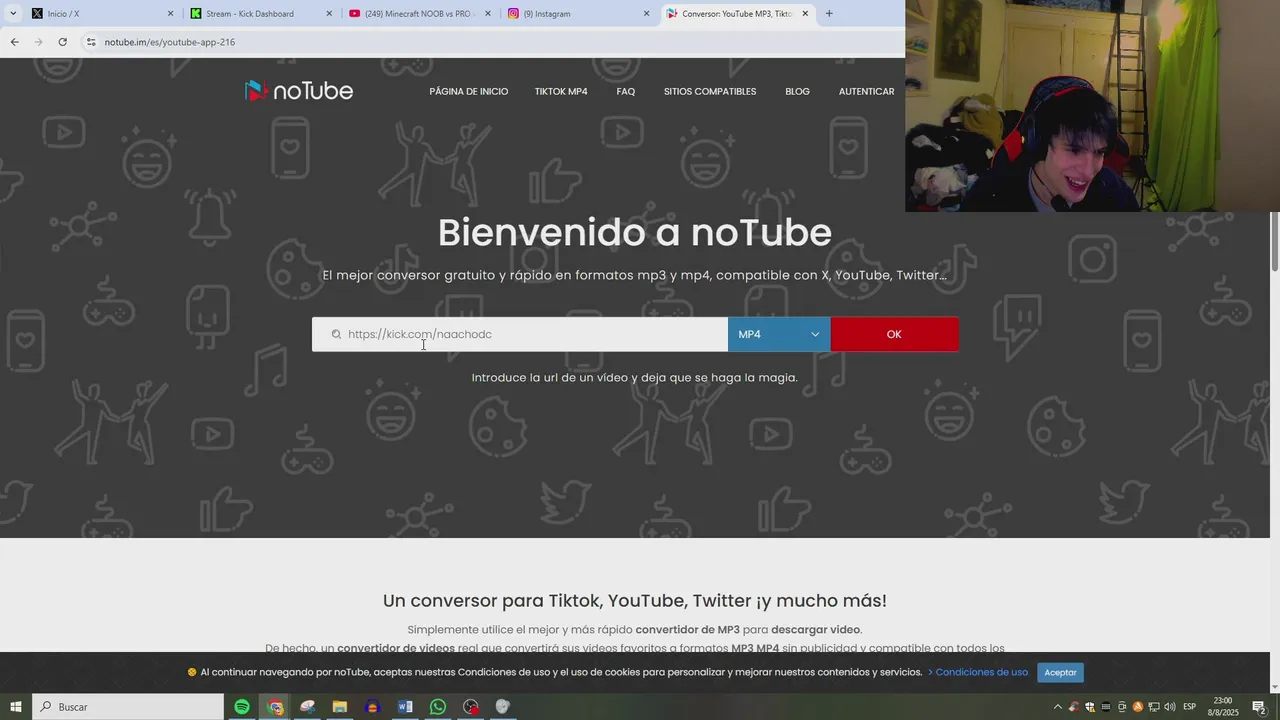This screenshot has width=1280, height=720.
Task: Open the AUTENTICAR menu link
Action: tap(866, 92)
